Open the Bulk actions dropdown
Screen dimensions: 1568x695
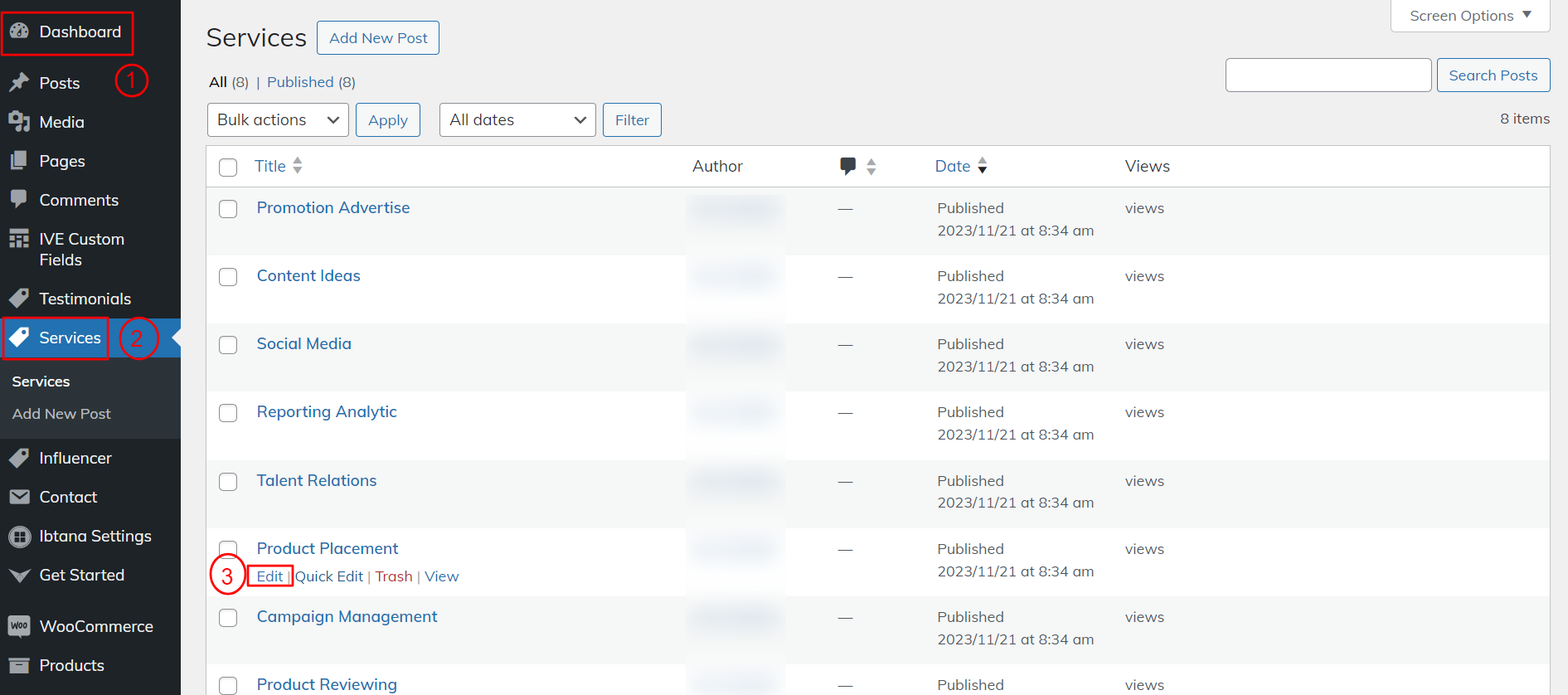click(x=278, y=120)
